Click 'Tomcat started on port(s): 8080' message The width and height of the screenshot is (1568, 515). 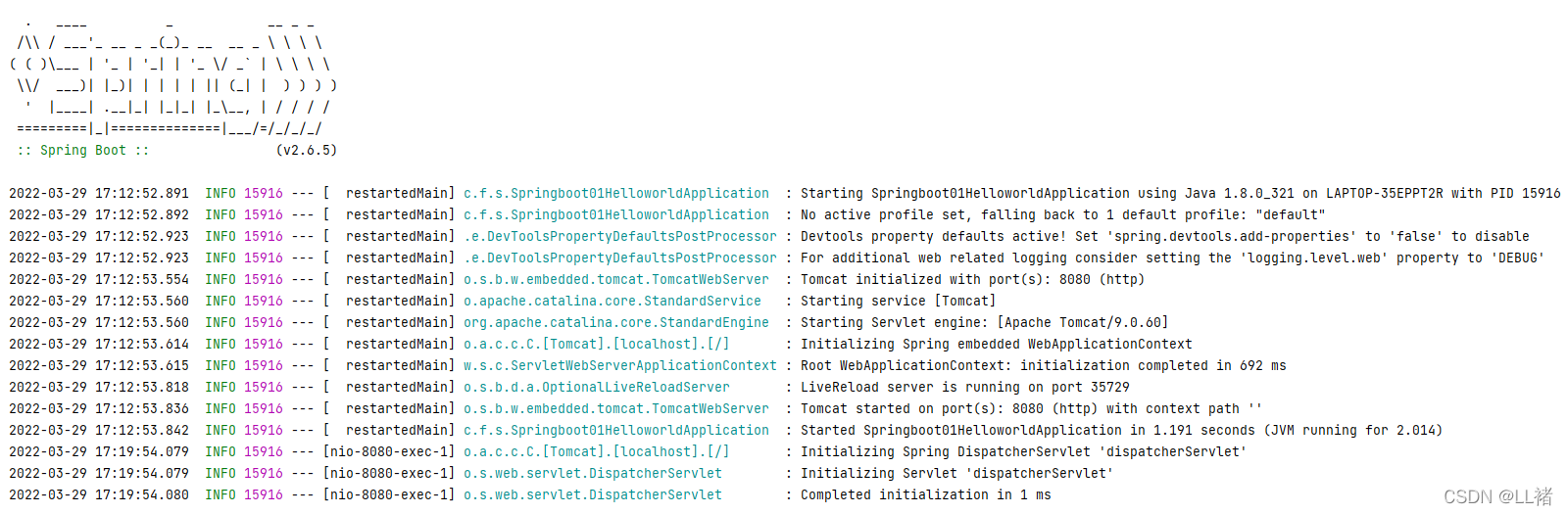pyautogui.click(x=1032, y=409)
